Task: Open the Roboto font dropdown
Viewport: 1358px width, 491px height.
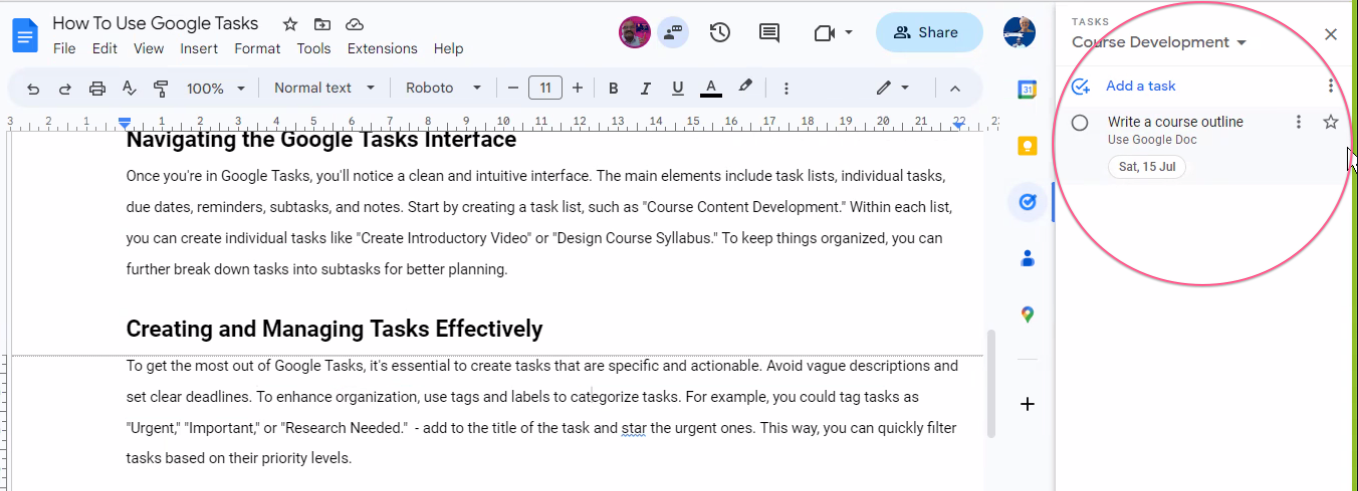Action: tap(443, 88)
